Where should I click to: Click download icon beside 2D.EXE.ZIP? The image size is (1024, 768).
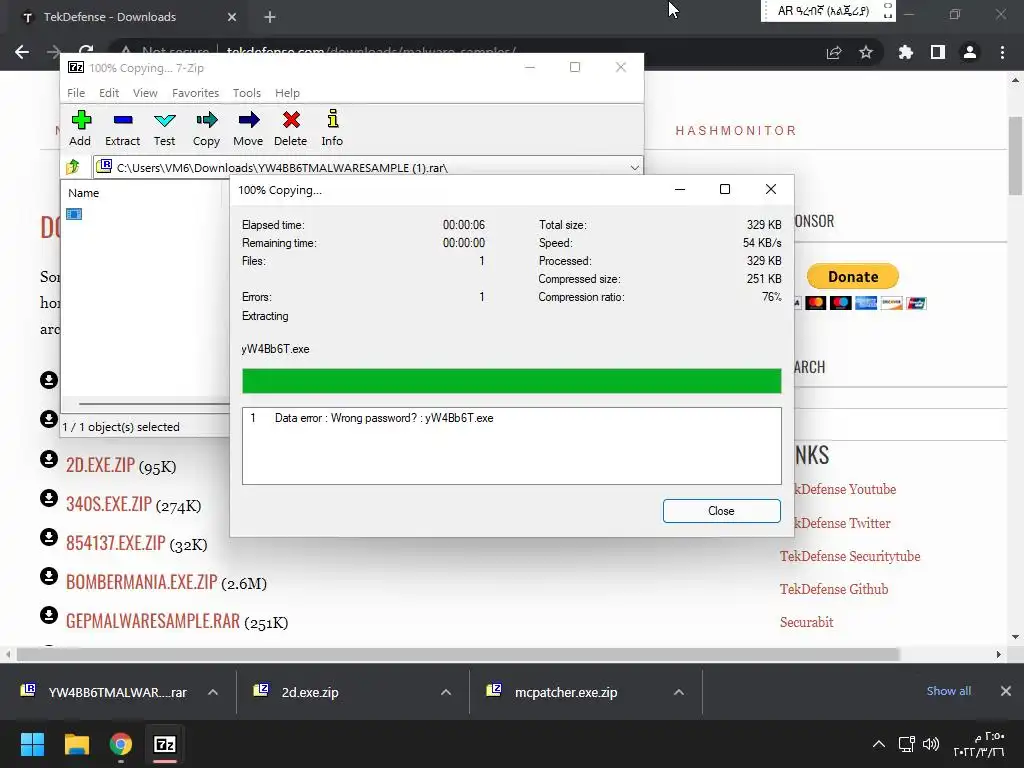[x=49, y=459]
